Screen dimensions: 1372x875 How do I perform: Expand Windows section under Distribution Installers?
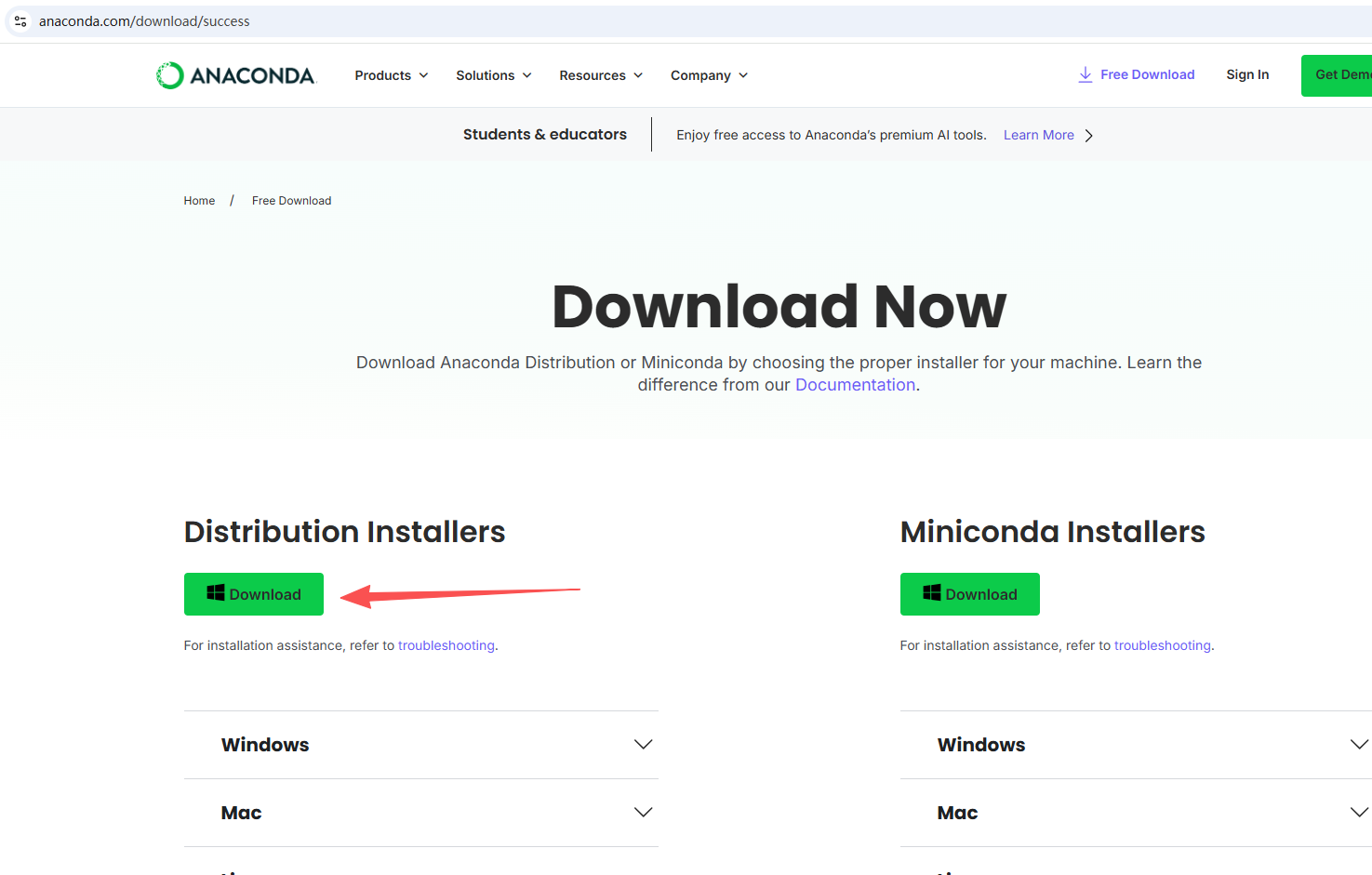click(x=421, y=745)
